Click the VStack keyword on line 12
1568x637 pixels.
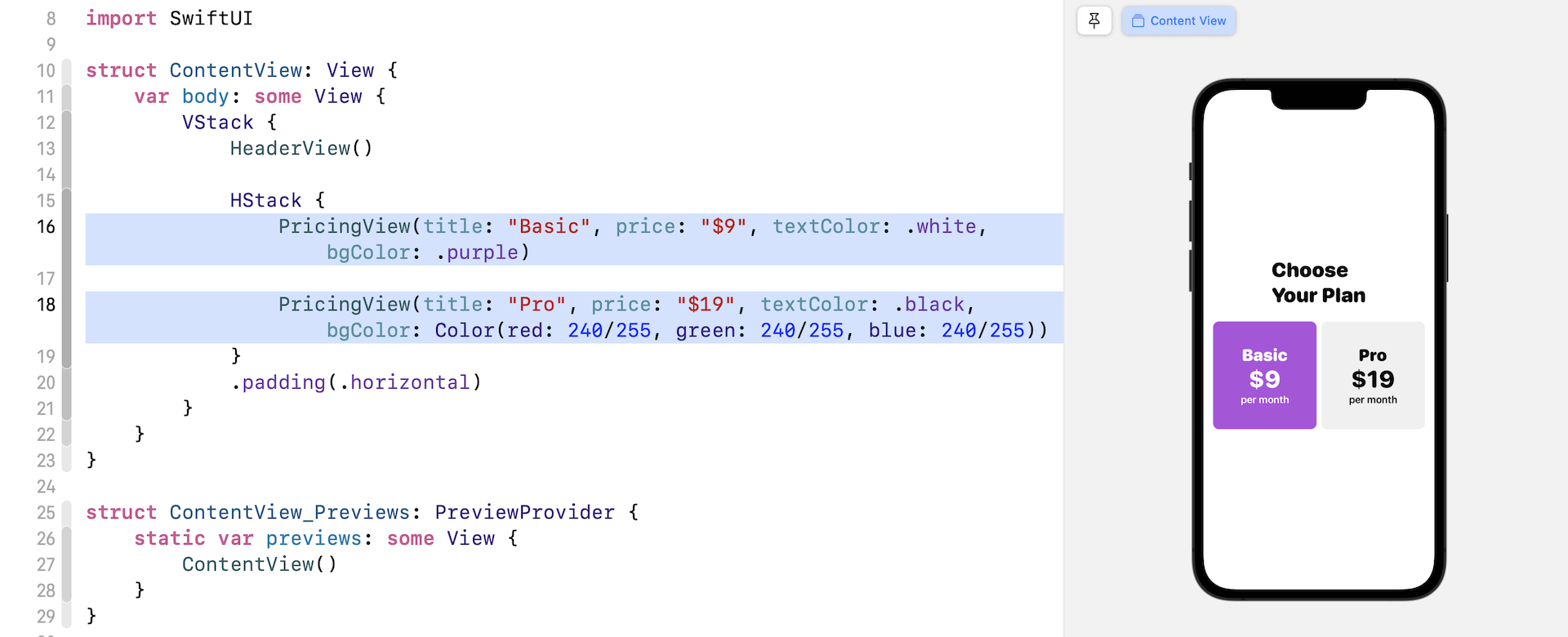[x=217, y=122]
